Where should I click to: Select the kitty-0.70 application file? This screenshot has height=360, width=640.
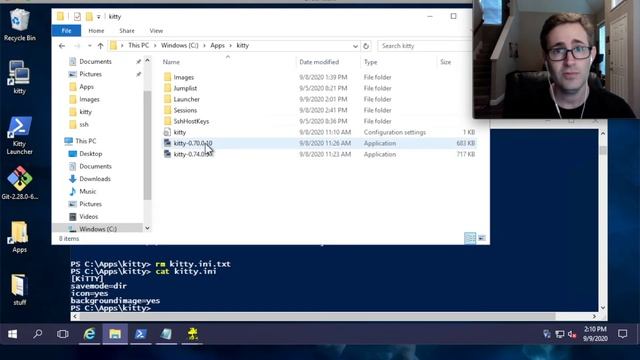tap(319, 143)
